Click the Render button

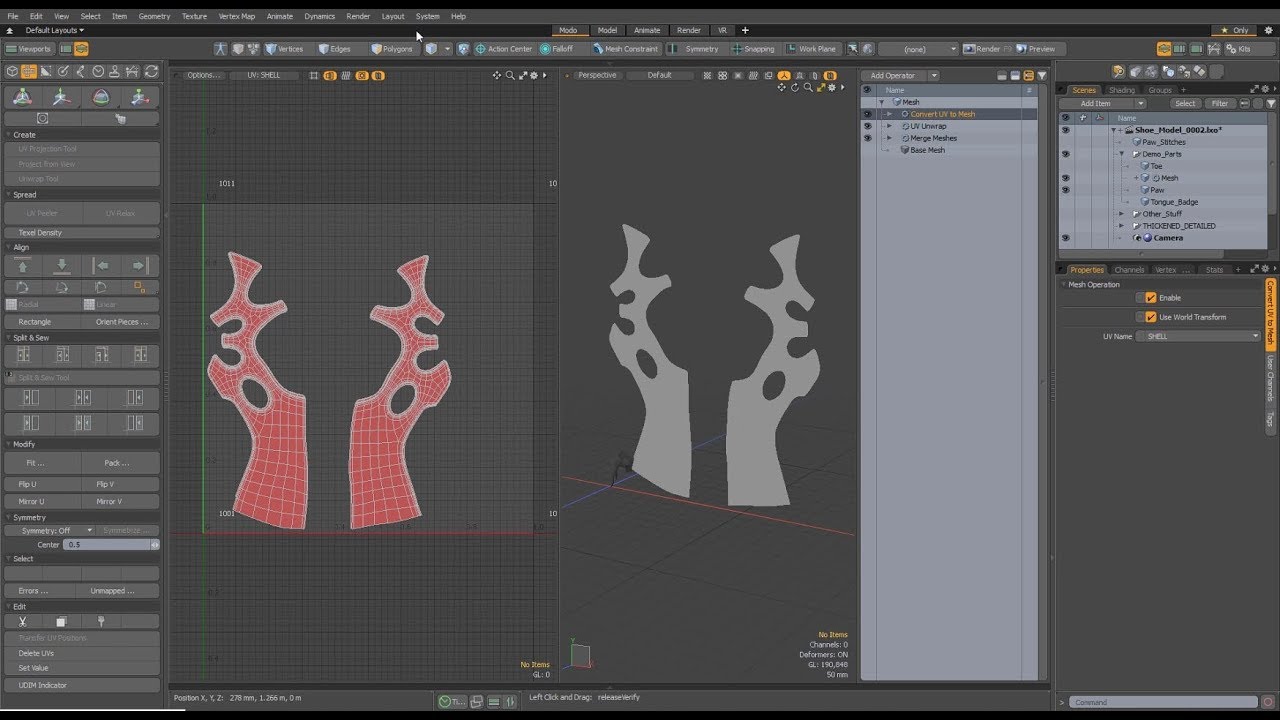[987, 49]
